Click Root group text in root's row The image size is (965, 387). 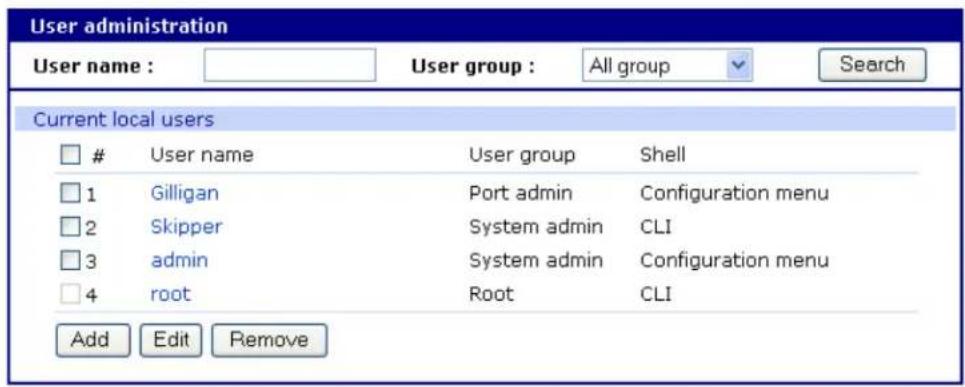click(x=491, y=294)
